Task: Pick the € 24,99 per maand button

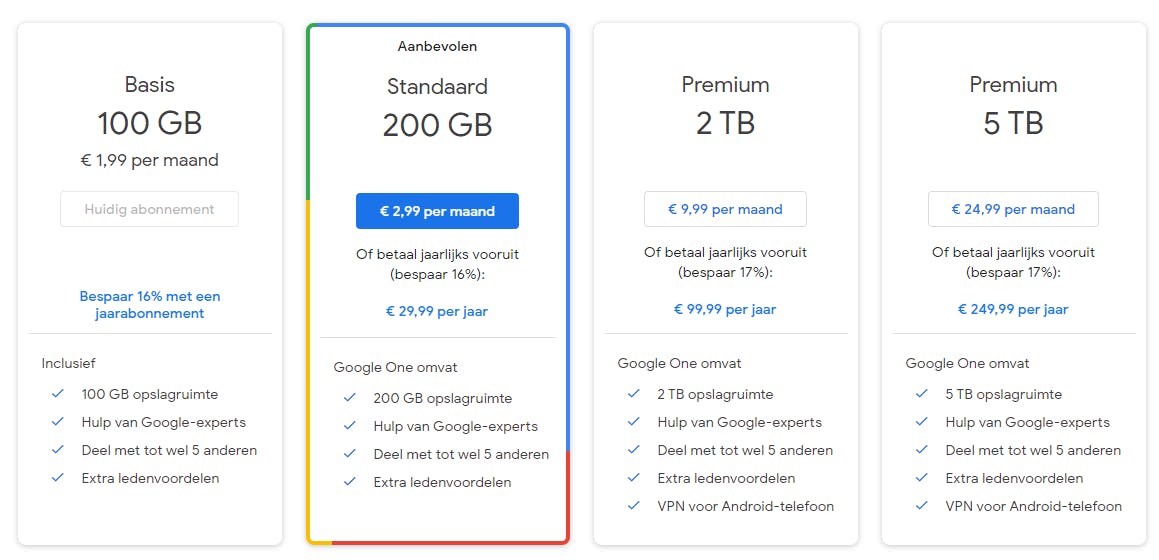Action: coord(1013,209)
